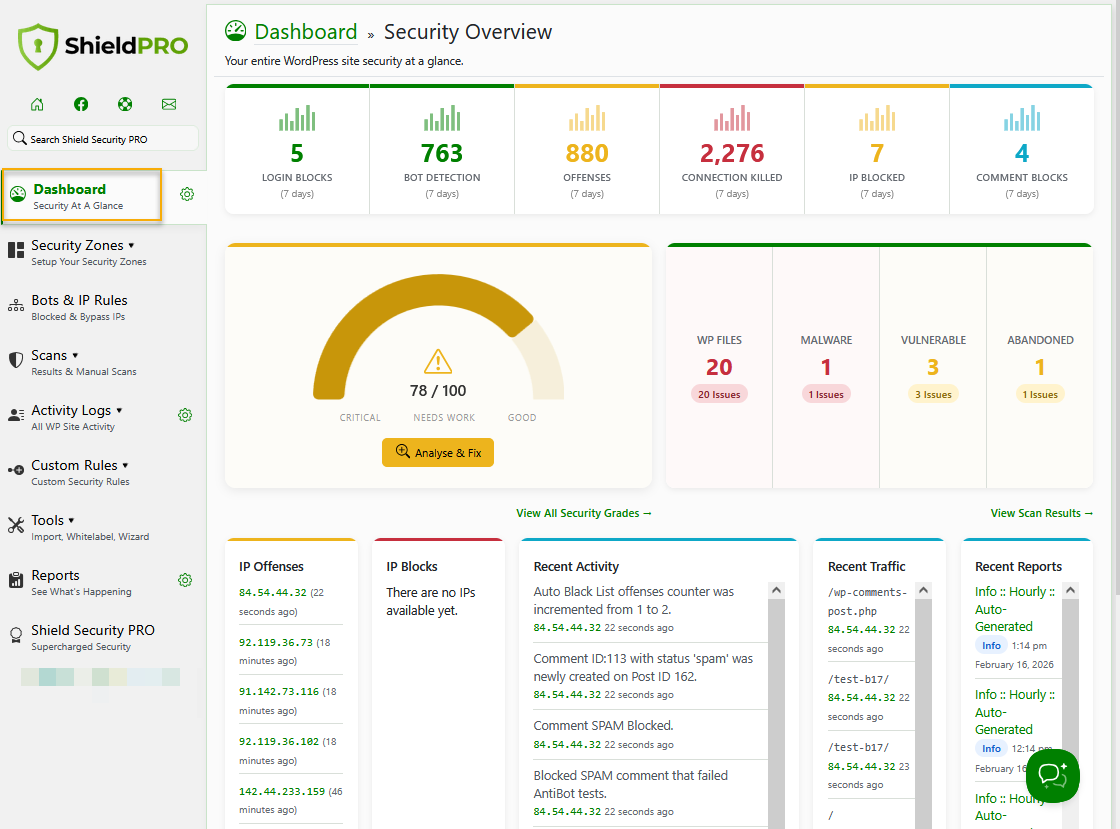Screen dimensions: 1120x829
Task: Focus the Search Shield Security PRO field
Action: [x=103, y=139]
